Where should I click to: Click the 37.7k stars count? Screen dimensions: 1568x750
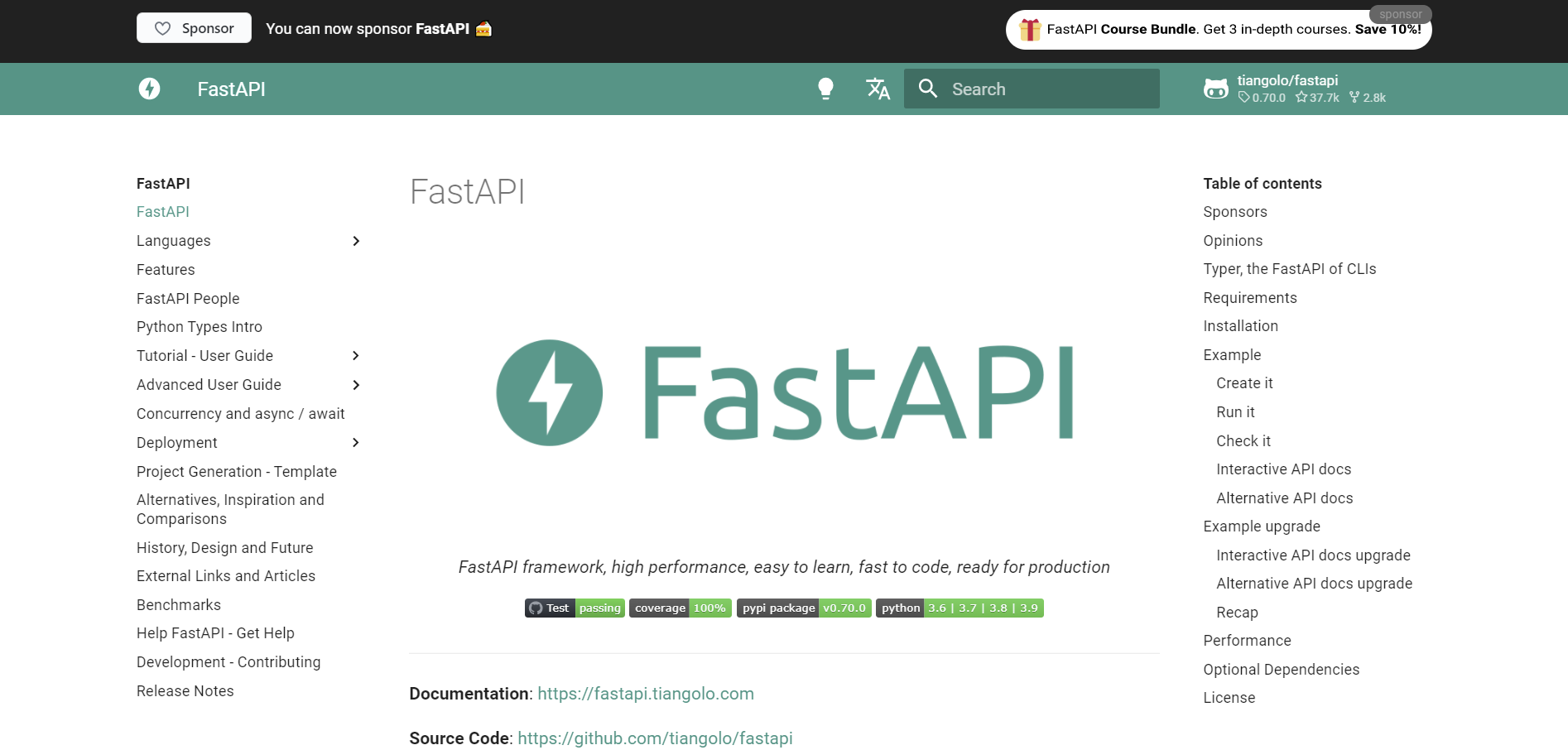coord(1317,98)
